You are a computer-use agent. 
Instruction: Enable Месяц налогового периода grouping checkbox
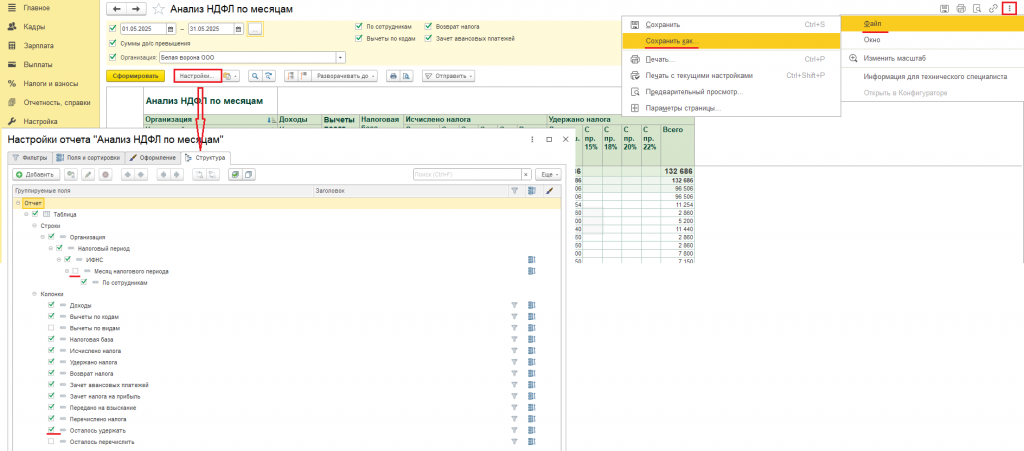pos(75,271)
